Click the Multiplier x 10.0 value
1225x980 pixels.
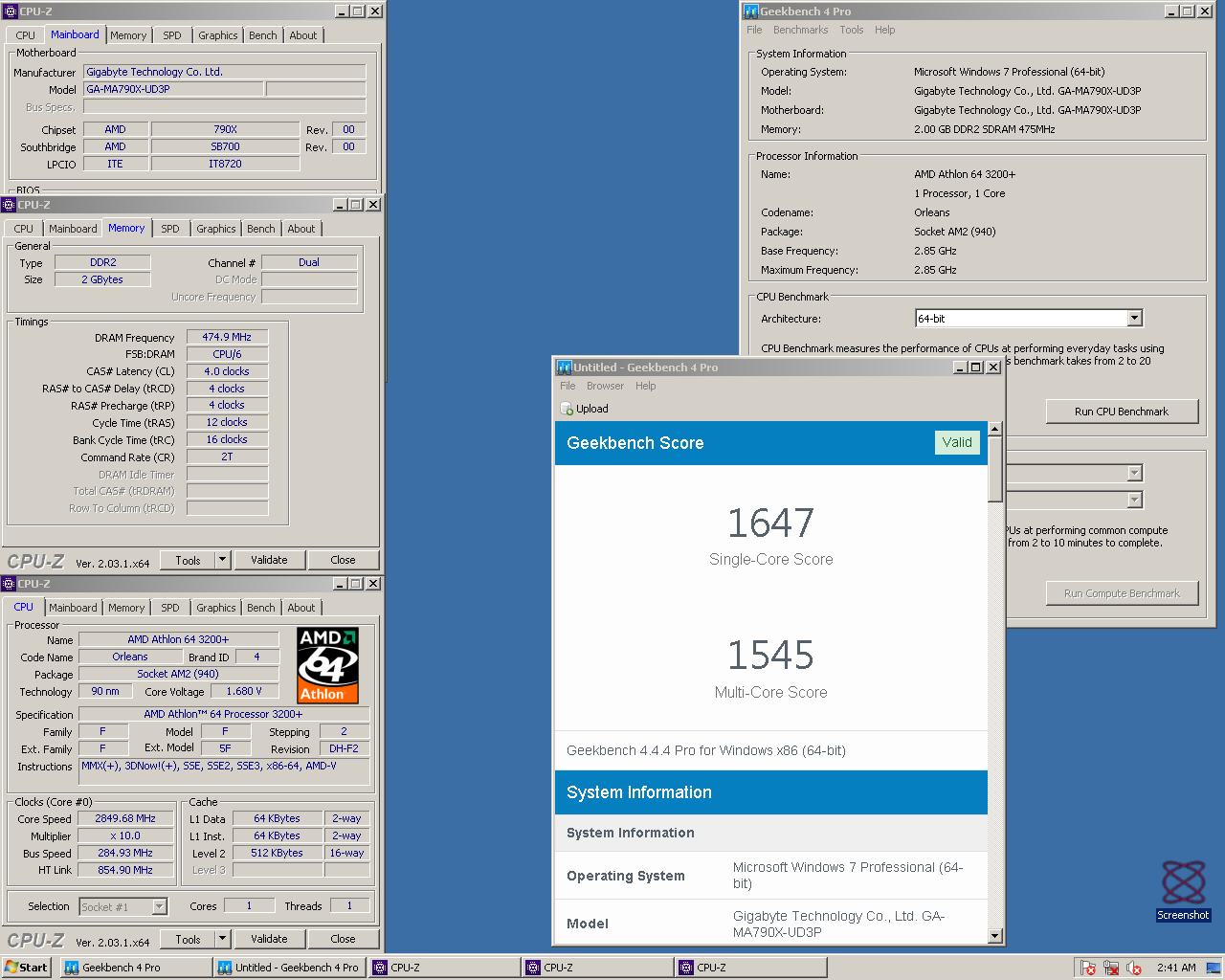tap(125, 835)
